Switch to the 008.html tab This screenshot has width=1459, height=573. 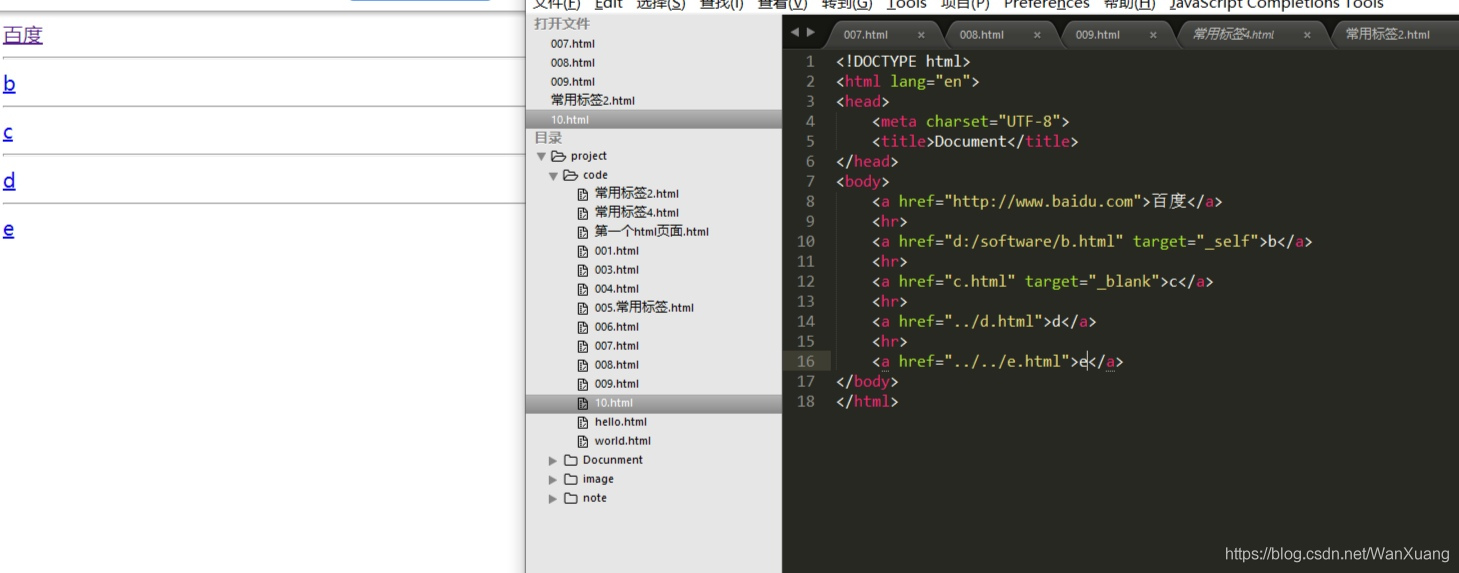click(981, 35)
